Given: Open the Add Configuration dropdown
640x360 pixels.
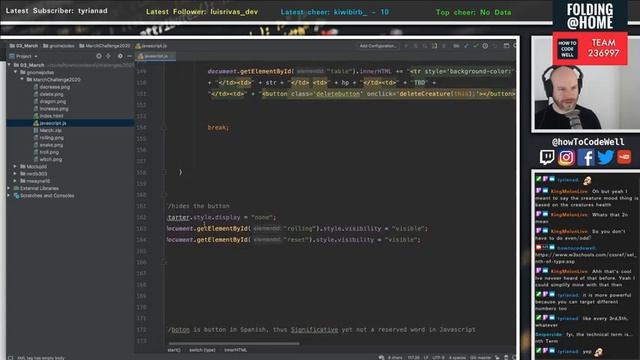Looking at the screenshot, I should pos(378,46).
